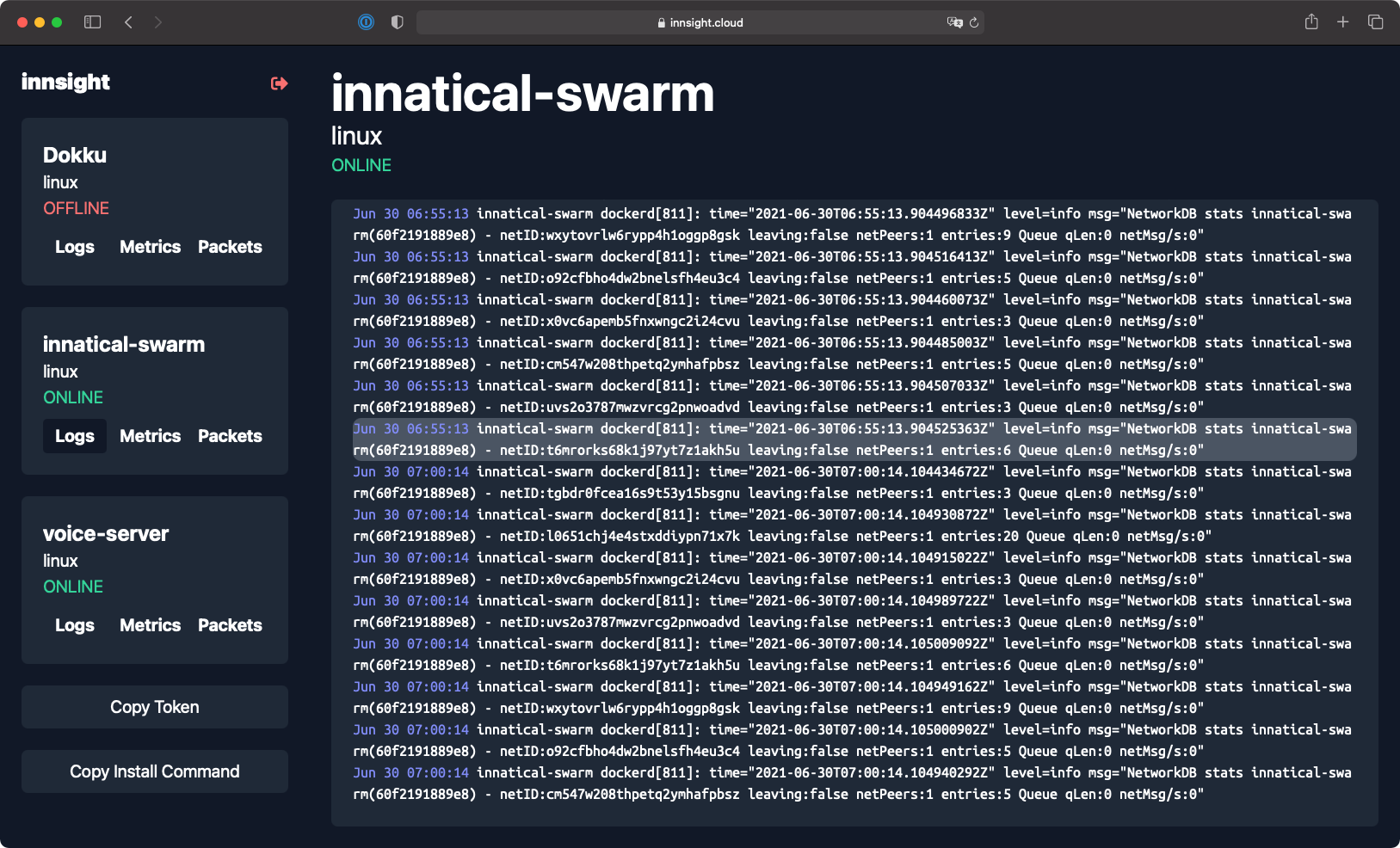Image resolution: width=1400 pixels, height=848 pixels.
Task: Select the voice-server title in sidebar
Action: (x=106, y=533)
